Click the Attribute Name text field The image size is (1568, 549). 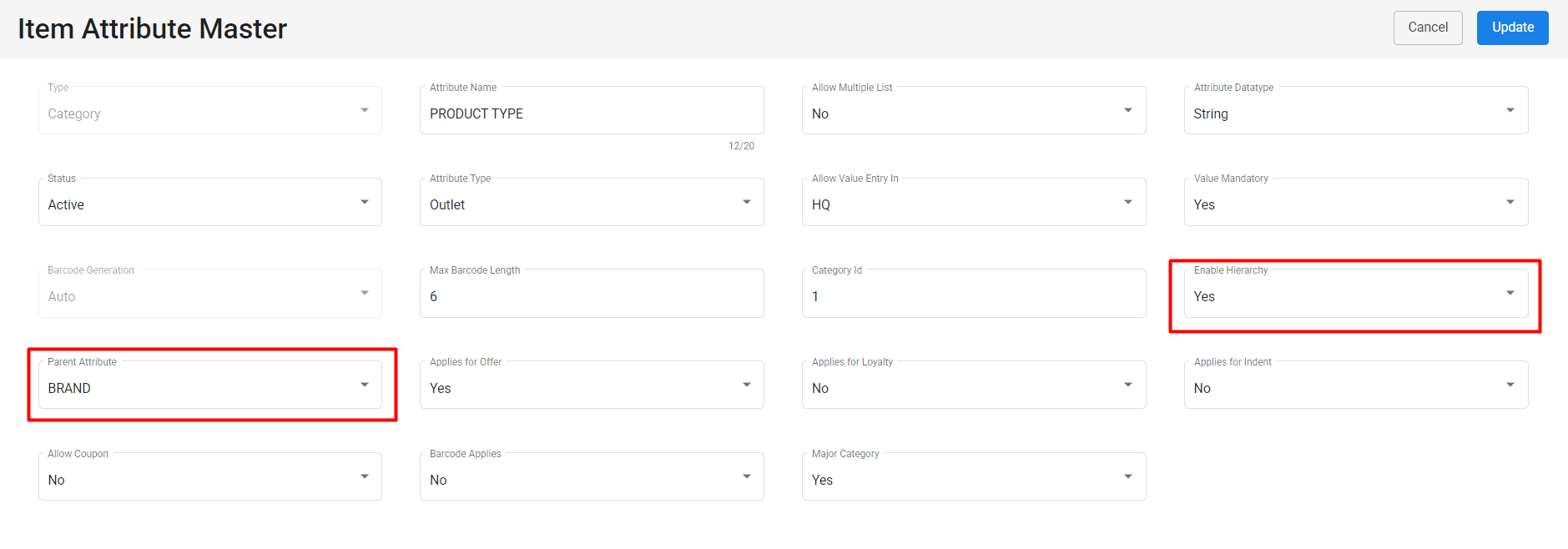click(x=591, y=113)
